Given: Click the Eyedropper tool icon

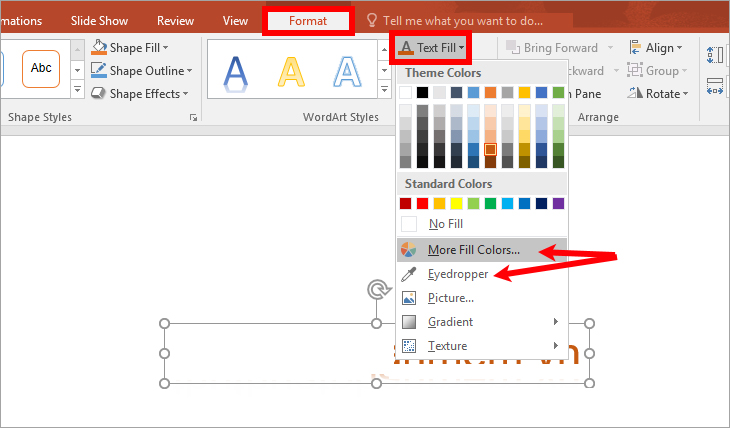Looking at the screenshot, I should (408, 274).
